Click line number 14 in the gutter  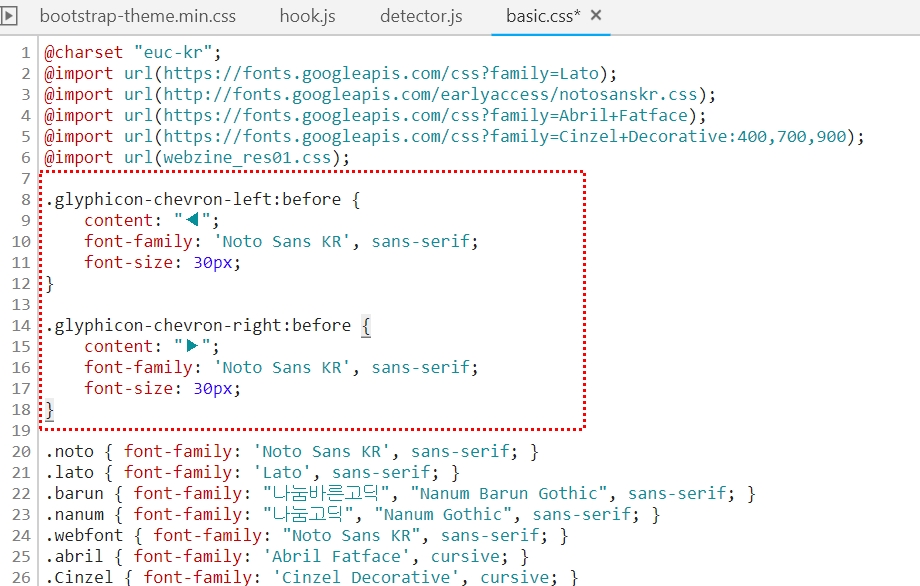coord(22,325)
